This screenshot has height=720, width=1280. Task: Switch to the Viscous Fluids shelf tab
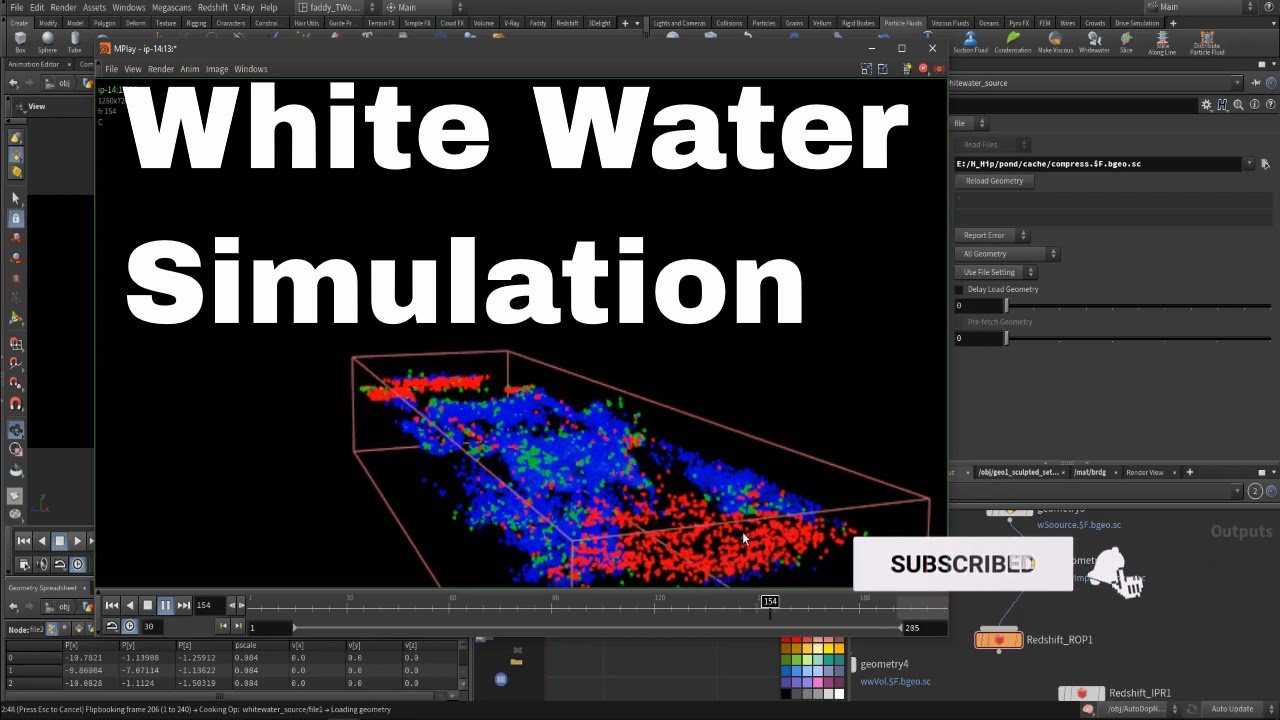click(950, 23)
